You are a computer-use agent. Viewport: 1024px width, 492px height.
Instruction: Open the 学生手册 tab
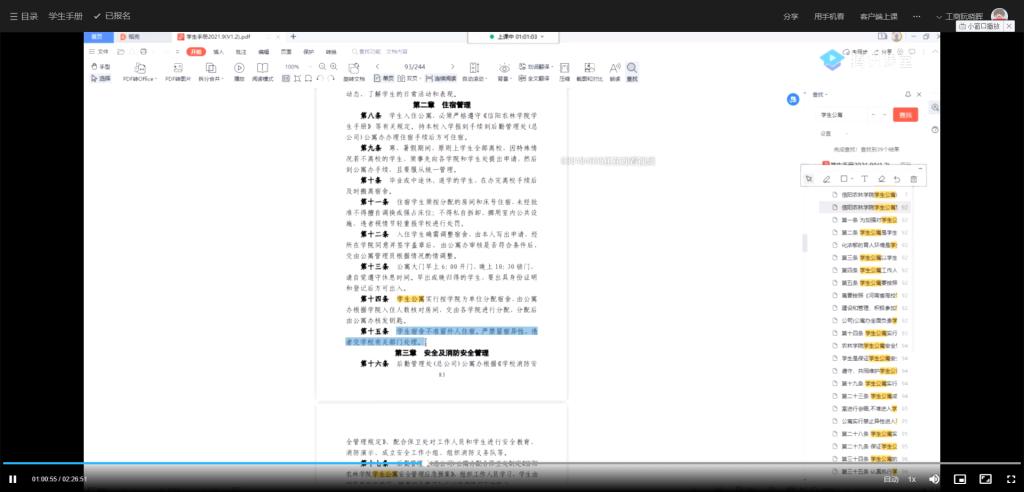66,16
